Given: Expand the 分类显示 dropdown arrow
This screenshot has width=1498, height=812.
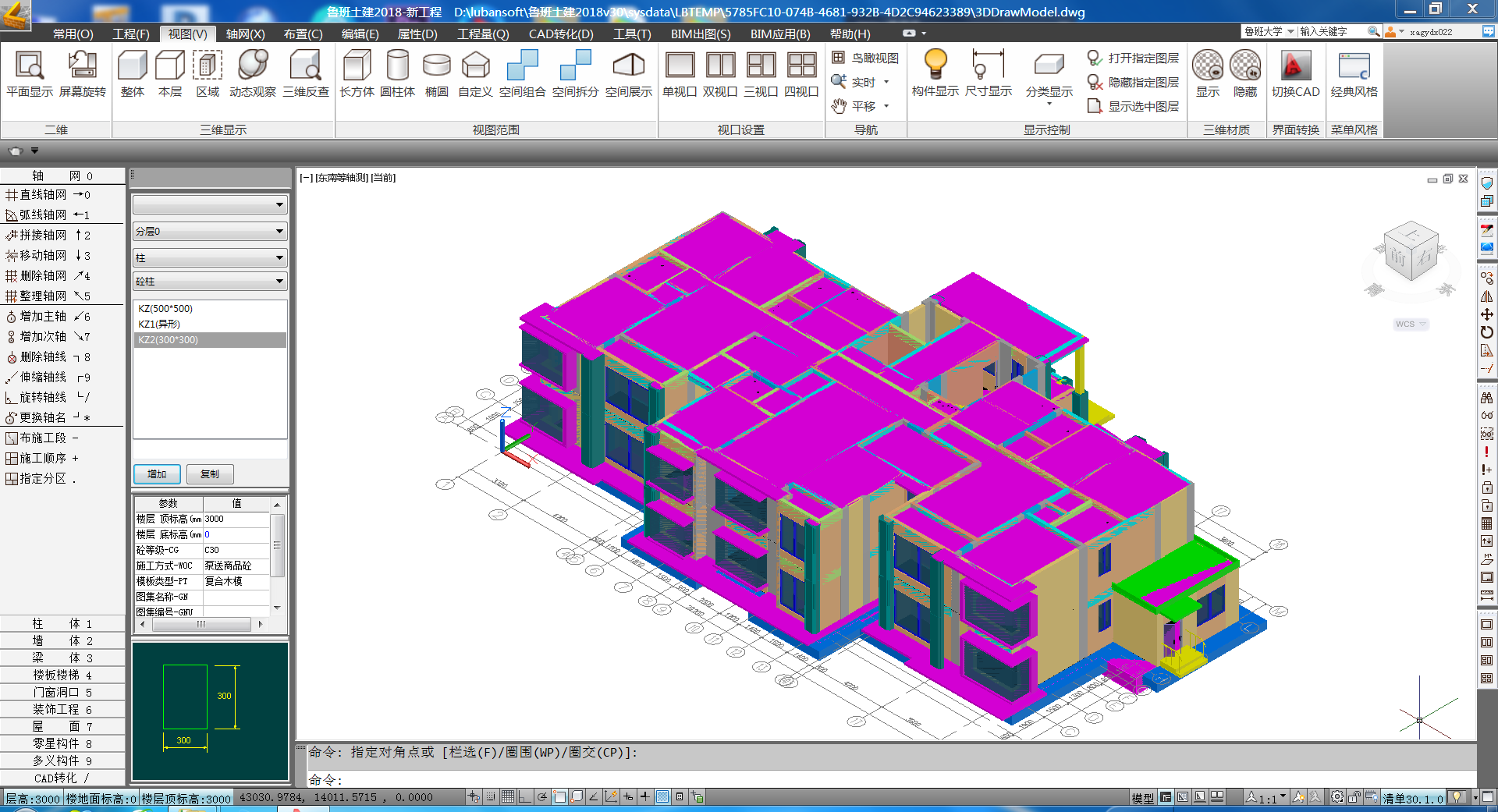Looking at the screenshot, I should pyautogui.click(x=1049, y=105).
